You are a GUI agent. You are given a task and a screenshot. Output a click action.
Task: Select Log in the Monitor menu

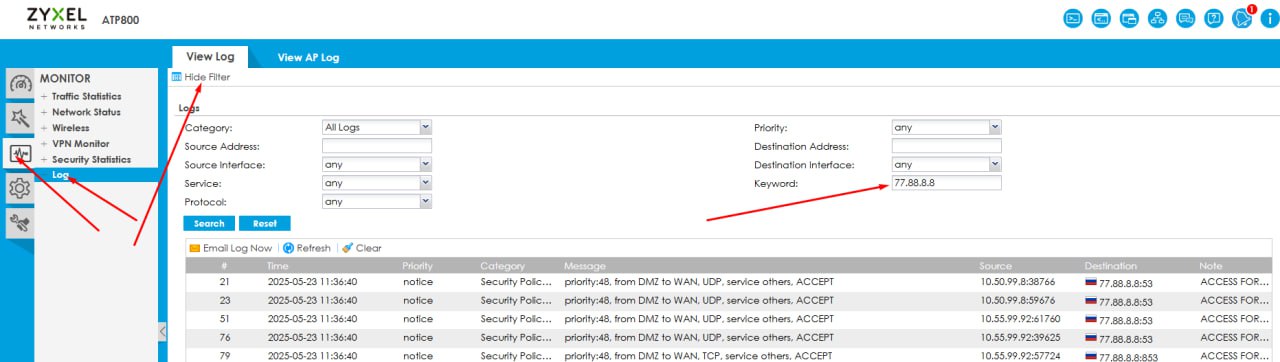61,175
